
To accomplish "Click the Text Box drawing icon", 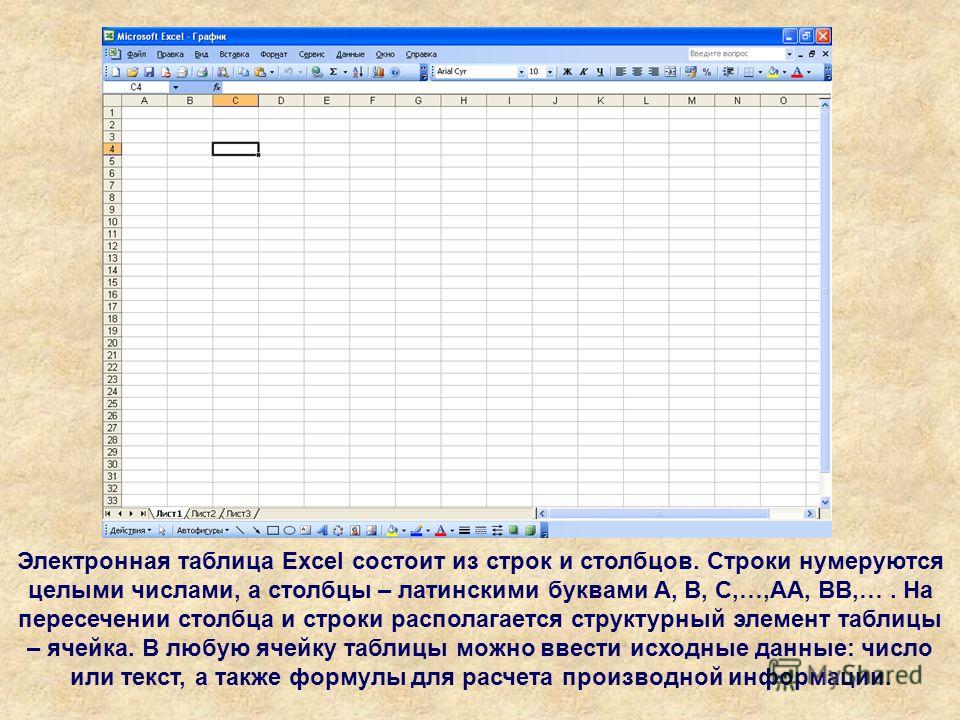I will pos(305,530).
